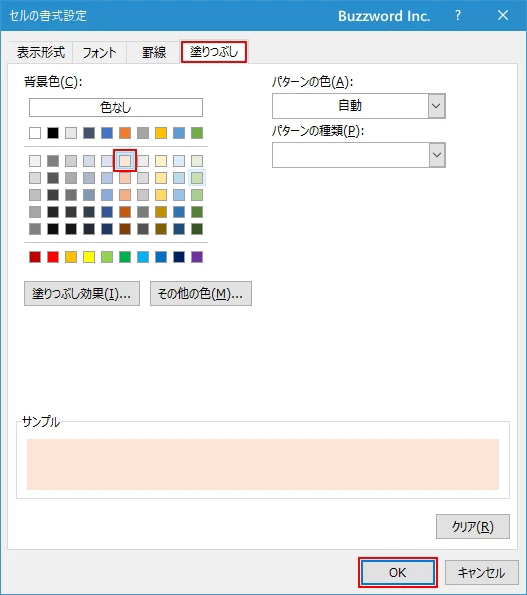
Task: Click the 自動 pattern color combo box
Action: click(x=359, y=106)
